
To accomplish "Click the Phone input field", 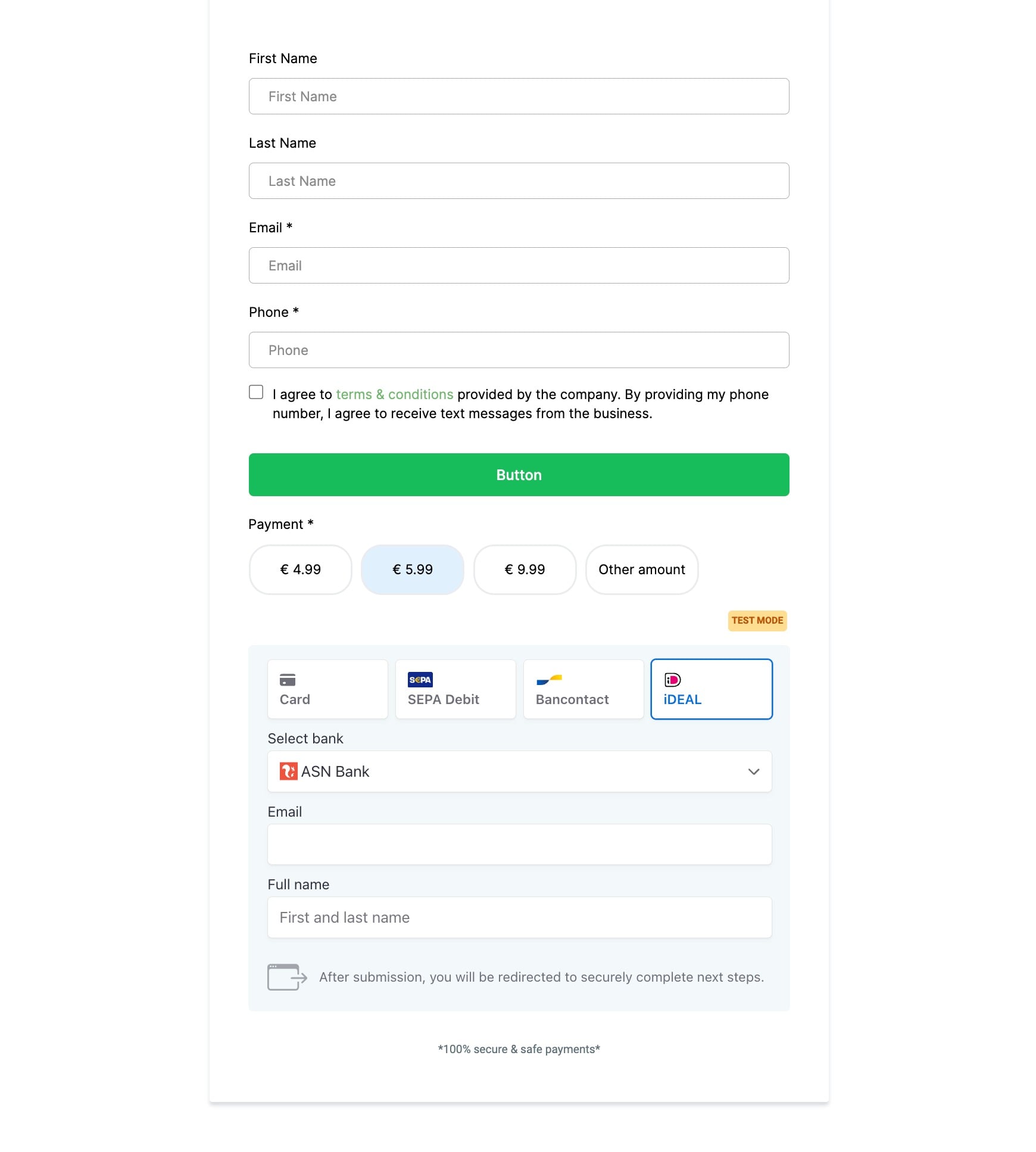I will point(519,350).
